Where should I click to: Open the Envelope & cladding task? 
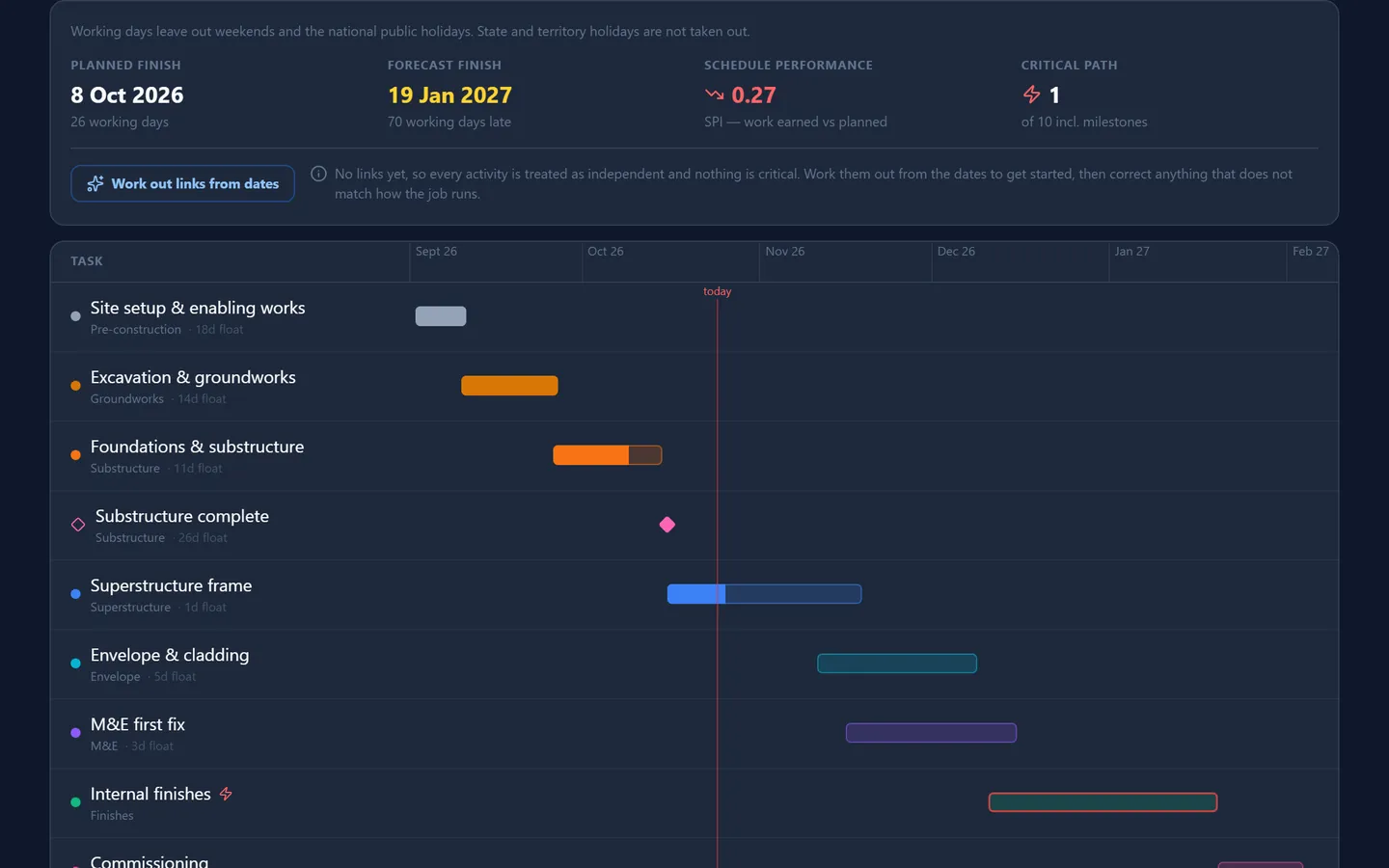pos(170,655)
